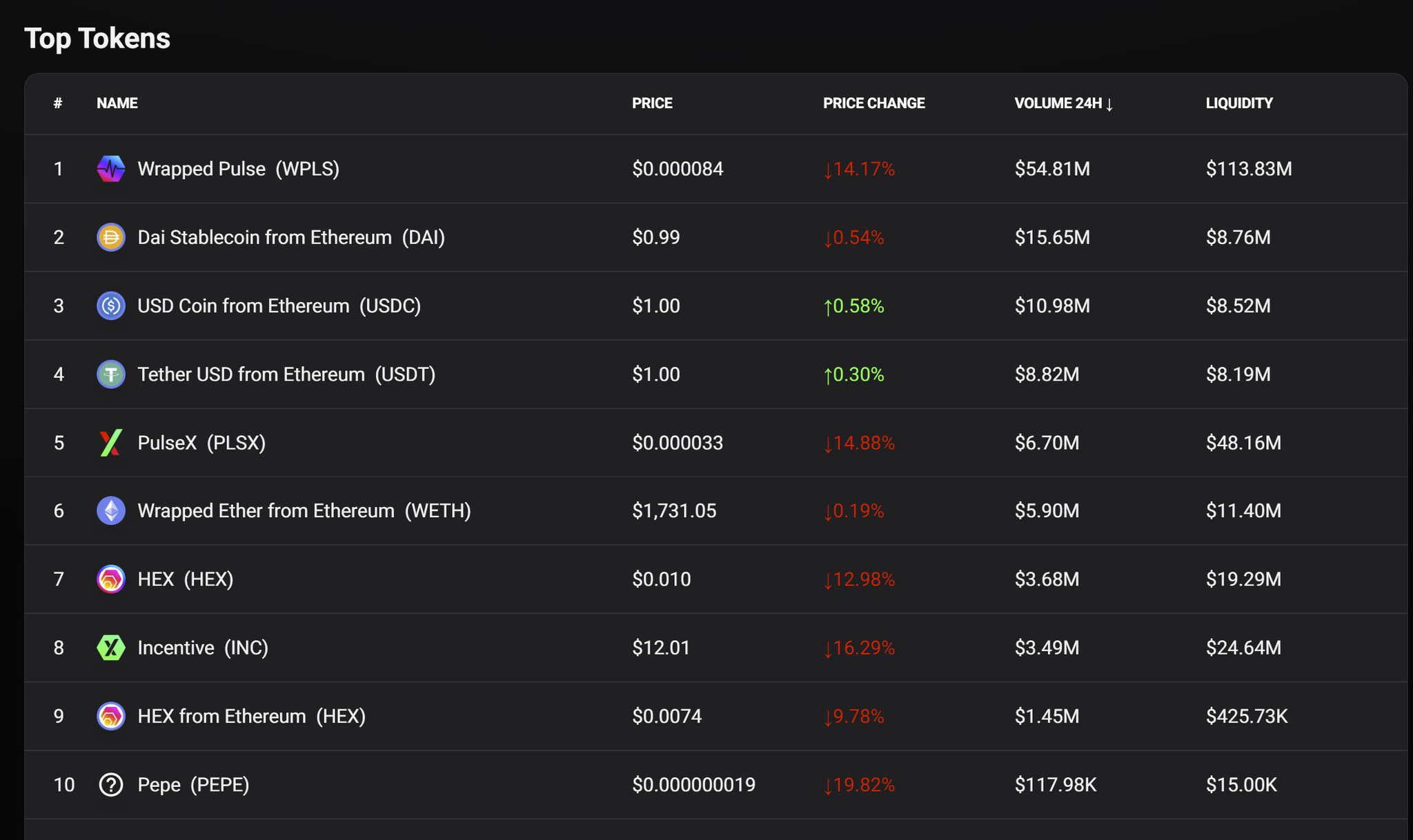The height and width of the screenshot is (840, 1413).
Task: Click the HEX from Ethereum token icon
Action: click(111, 716)
